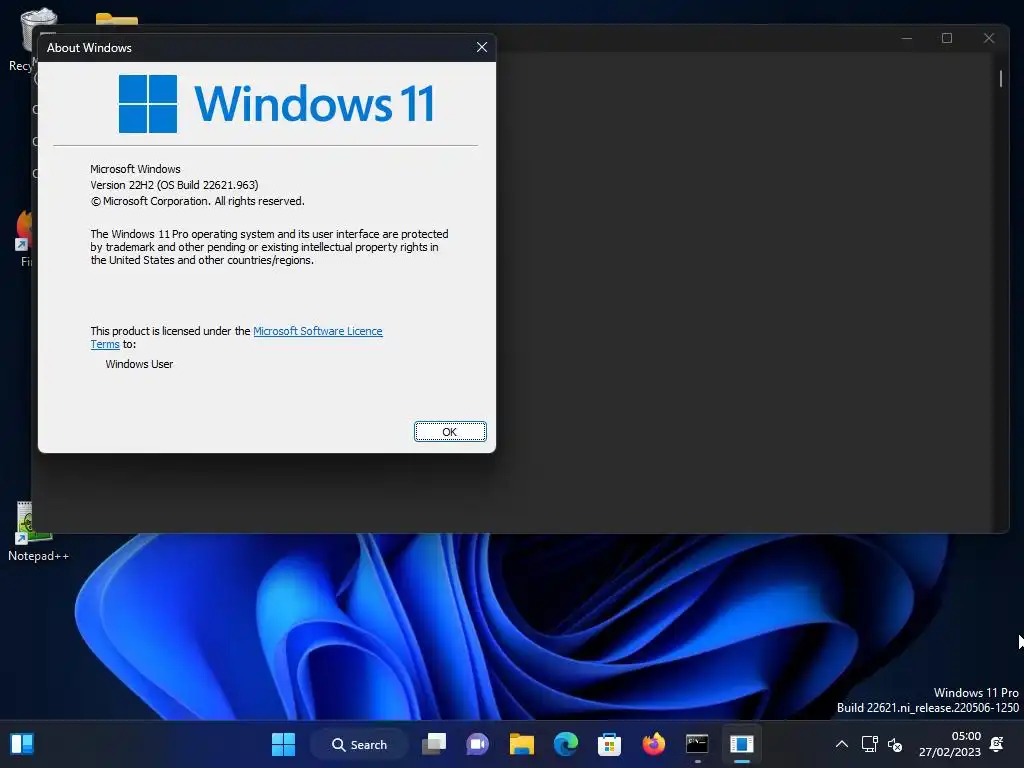Screen dimensions: 1024x768
Task: Open the taskbar Search box
Action: pyautogui.click(x=359, y=744)
